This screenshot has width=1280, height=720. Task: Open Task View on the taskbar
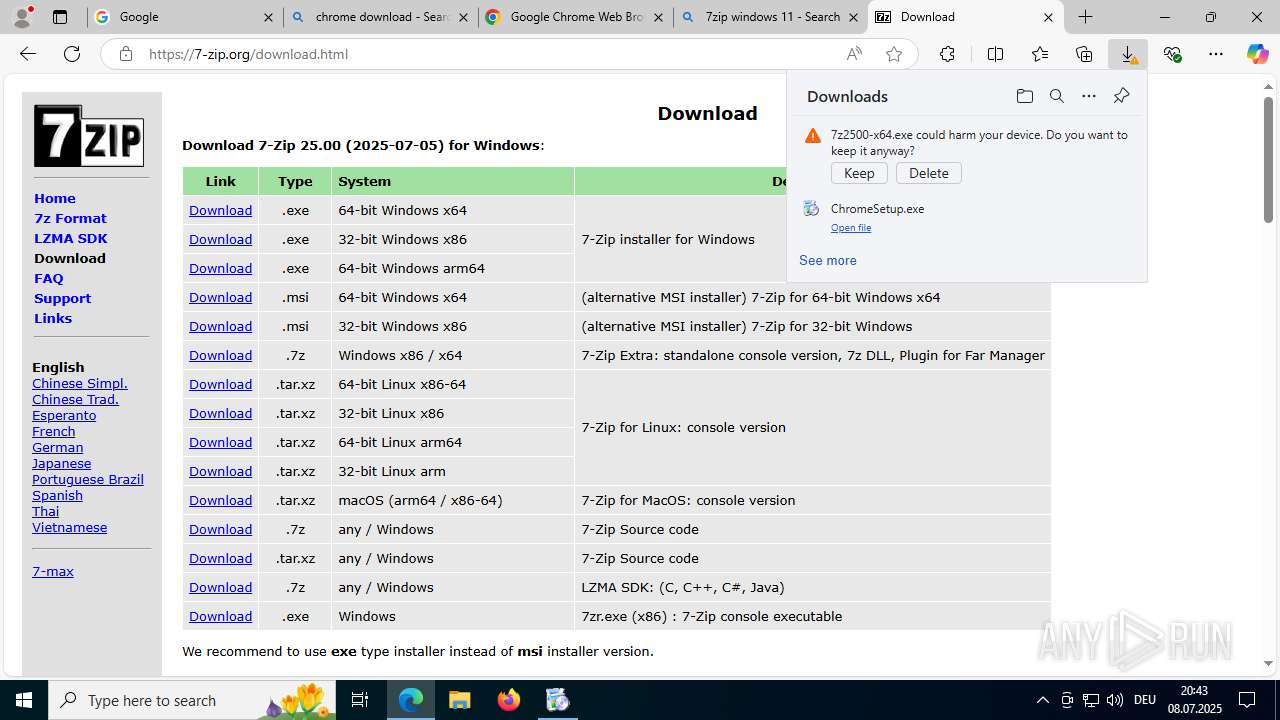(x=360, y=700)
